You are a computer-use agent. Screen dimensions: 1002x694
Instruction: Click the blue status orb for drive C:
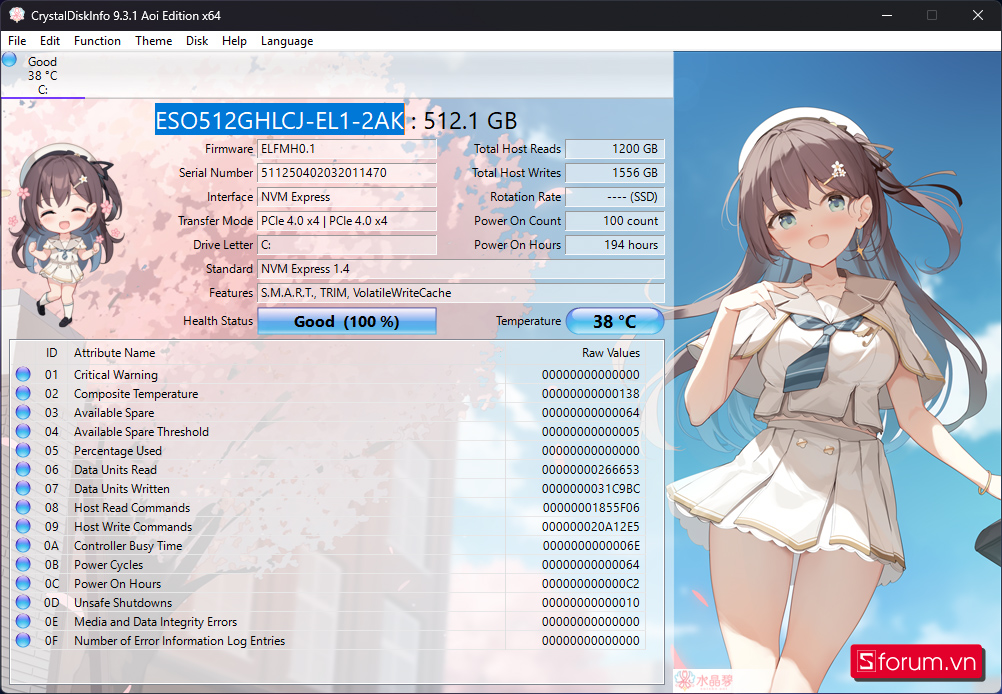pos(10,59)
